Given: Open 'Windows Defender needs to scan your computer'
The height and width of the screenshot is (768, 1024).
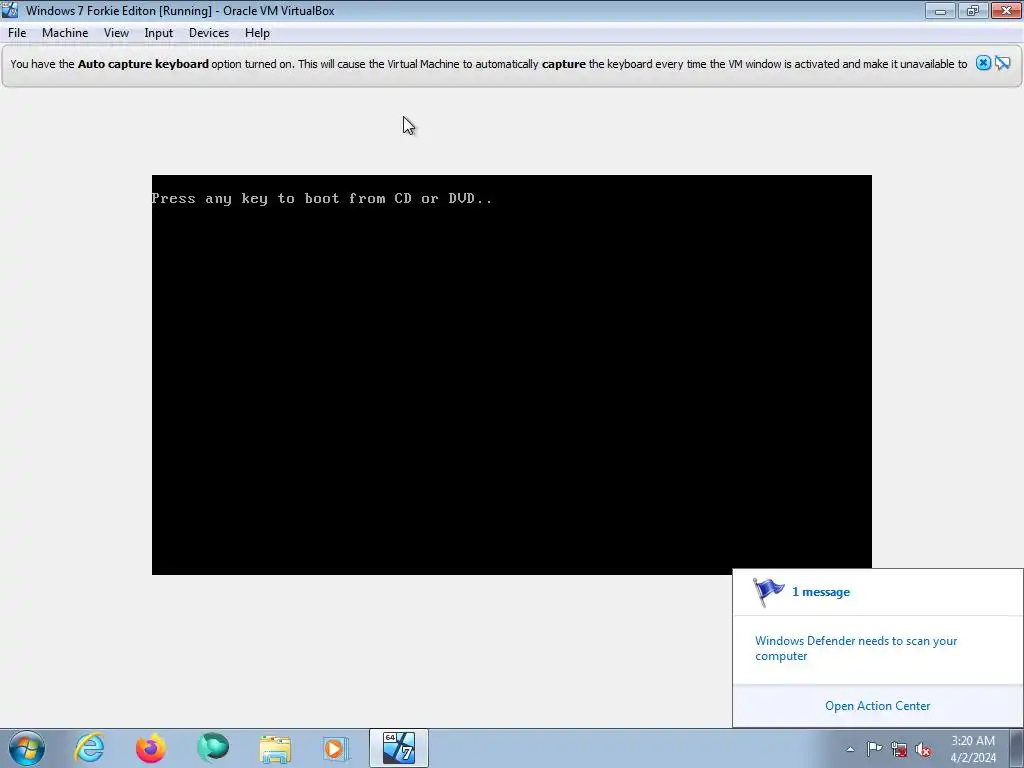Looking at the screenshot, I should pos(856,648).
